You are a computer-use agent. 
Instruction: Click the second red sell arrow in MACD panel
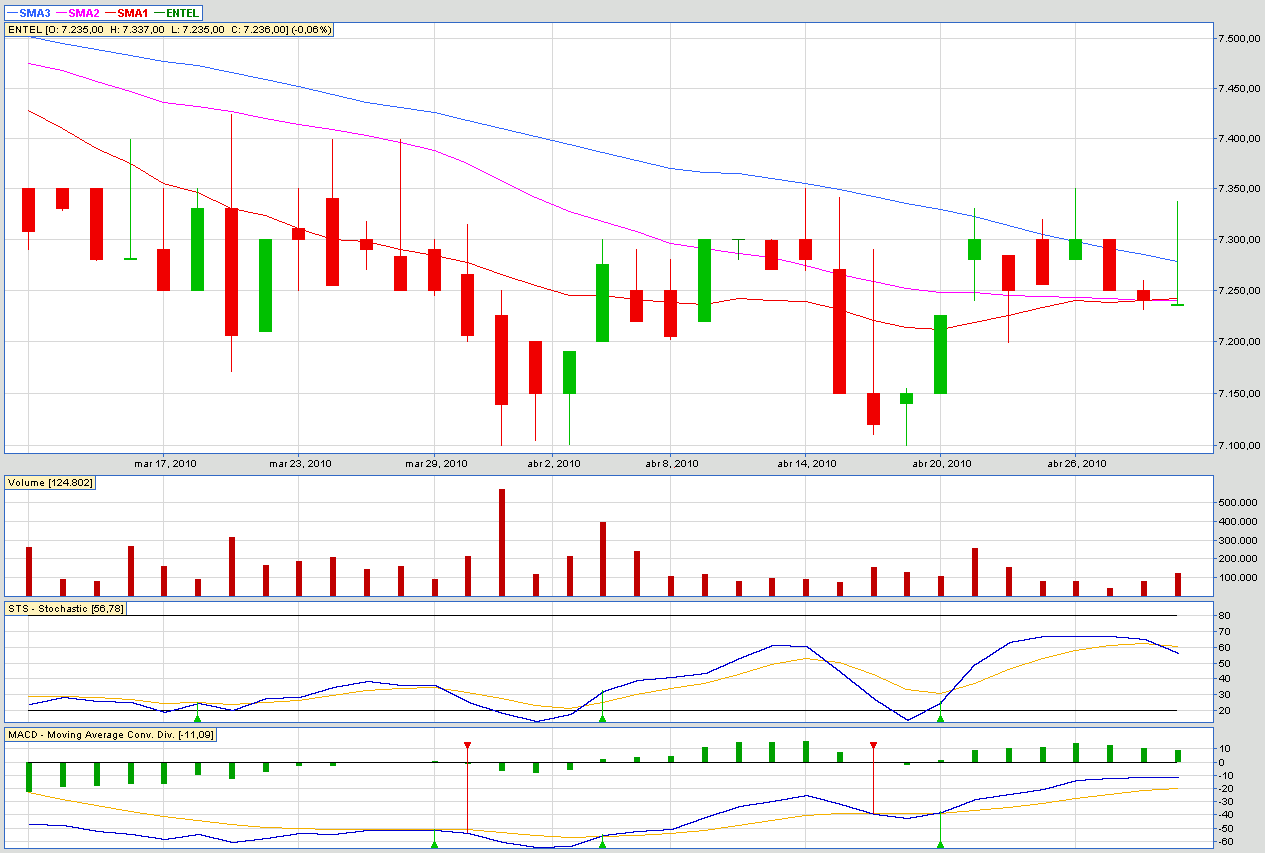tap(873, 745)
